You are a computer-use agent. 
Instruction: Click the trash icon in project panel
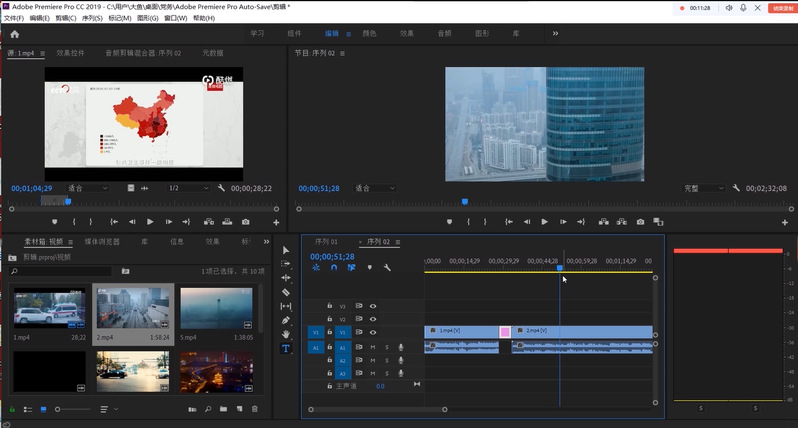click(254, 409)
